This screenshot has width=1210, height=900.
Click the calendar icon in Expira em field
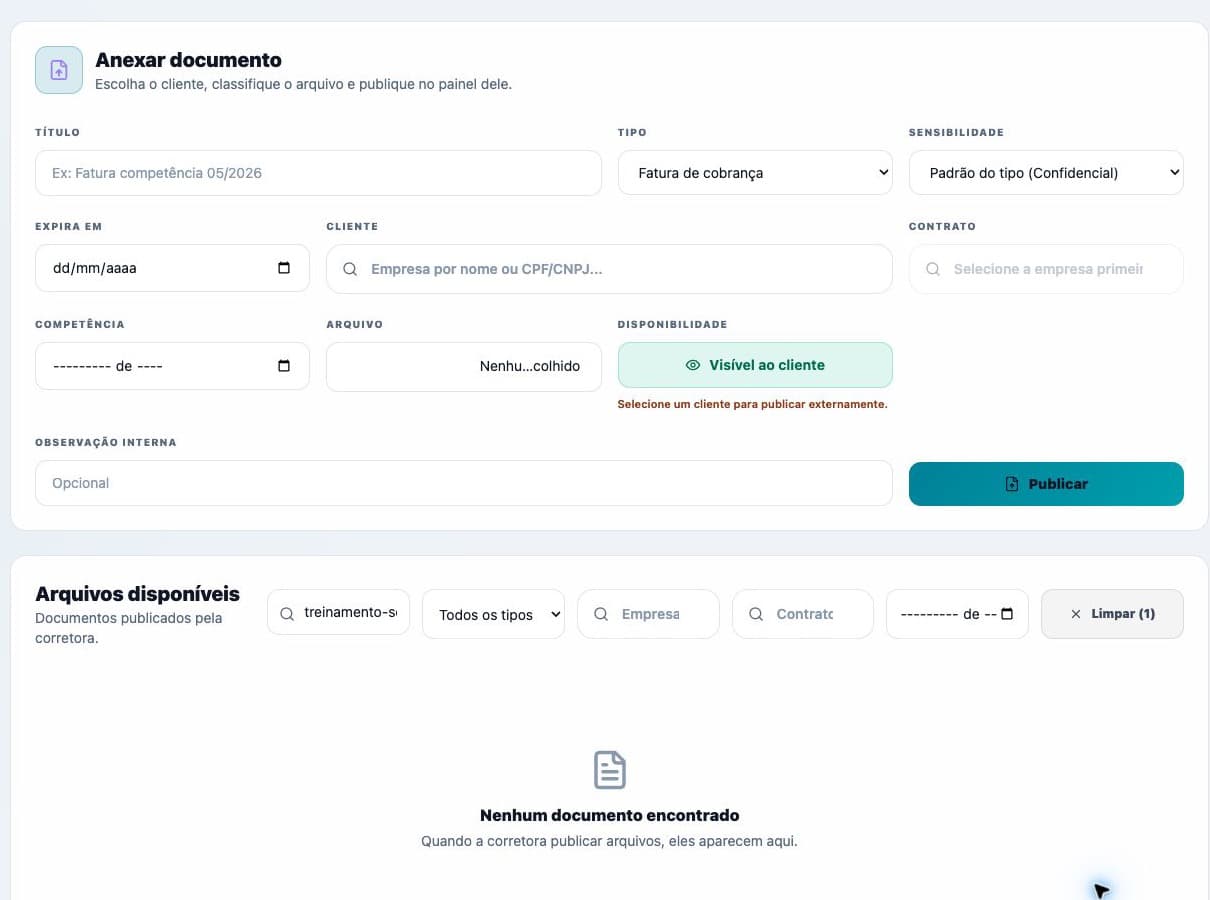click(x=284, y=268)
